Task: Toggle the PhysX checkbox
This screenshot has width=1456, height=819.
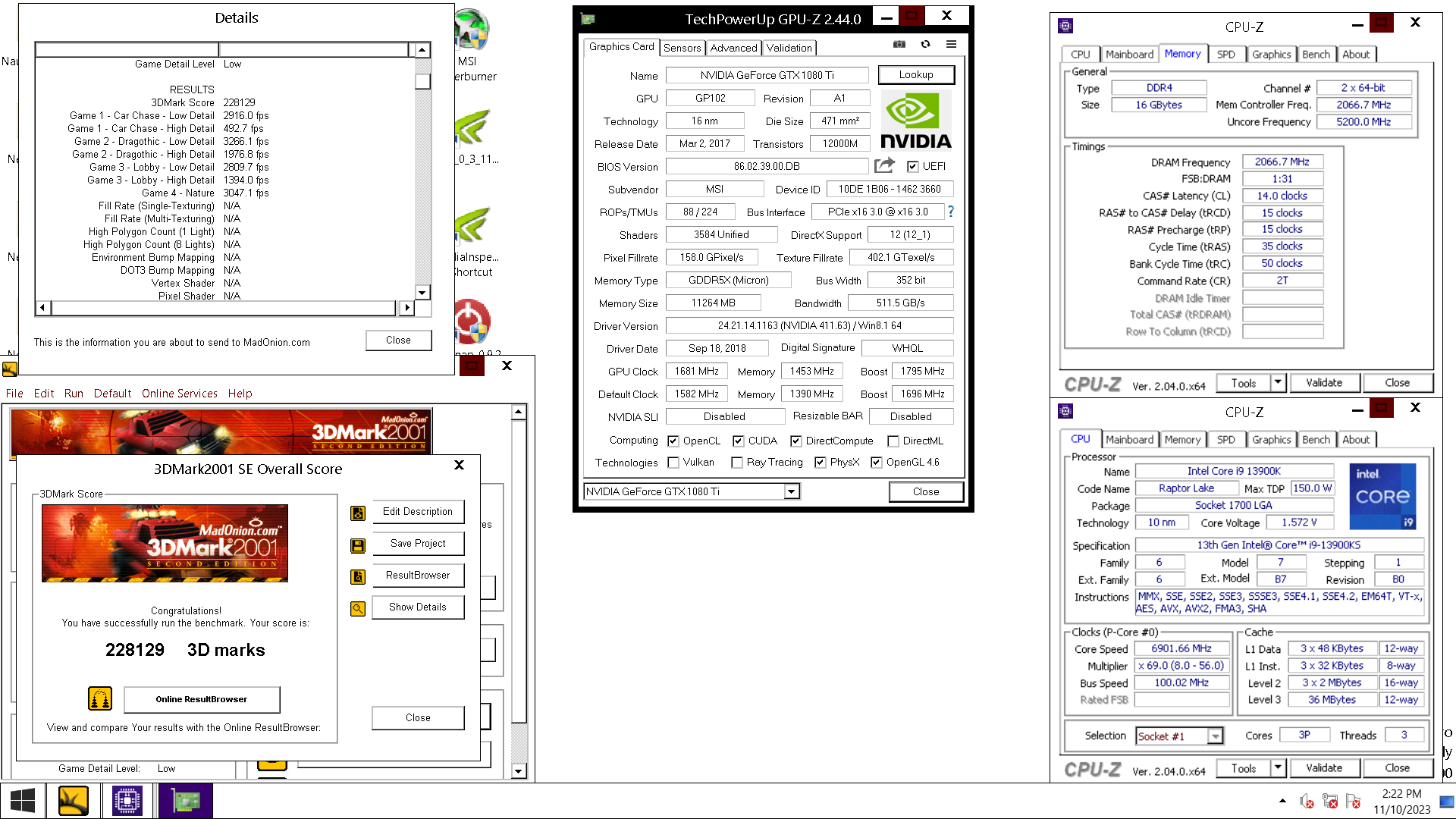Action: click(x=821, y=463)
